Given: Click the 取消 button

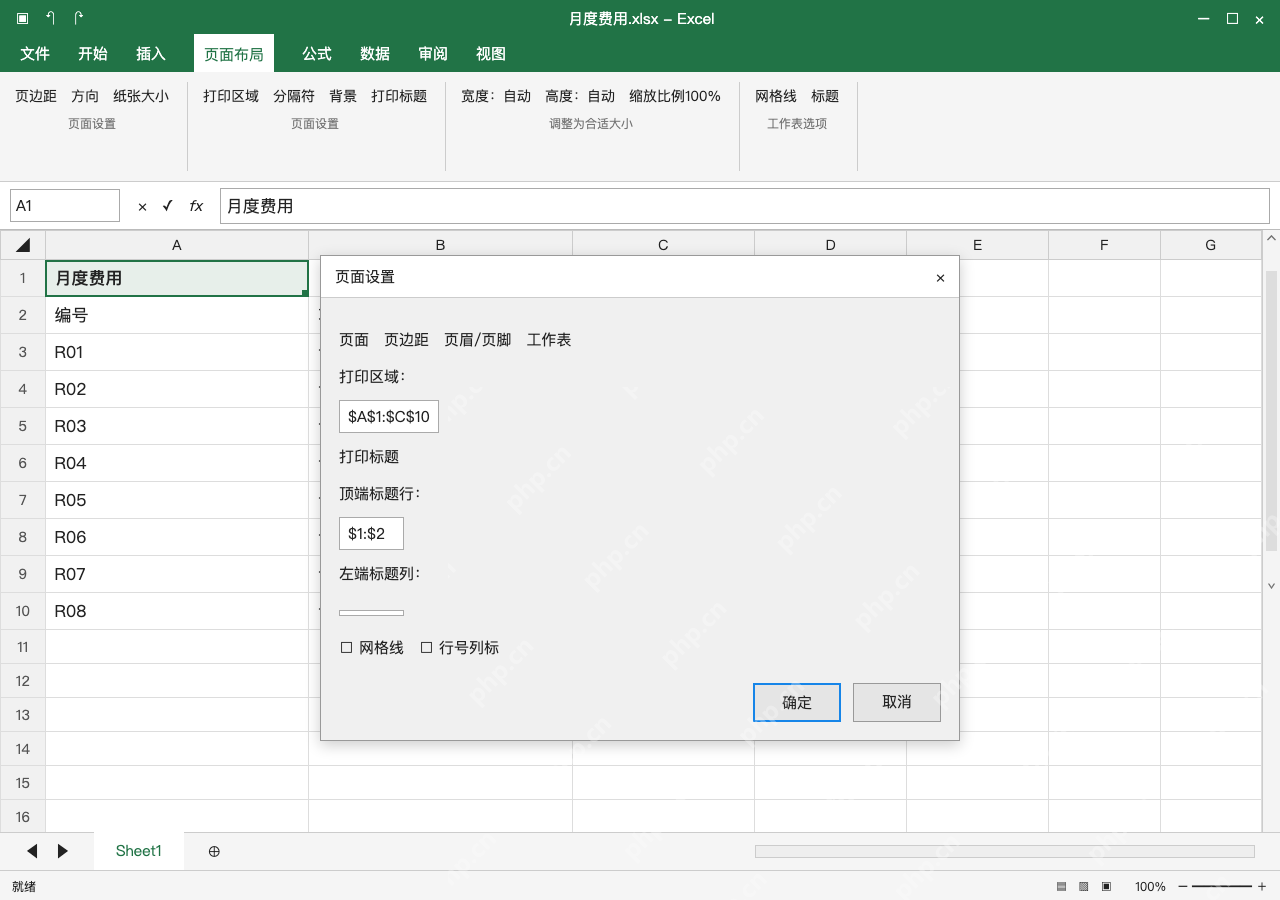Looking at the screenshot, I should 897,702.
